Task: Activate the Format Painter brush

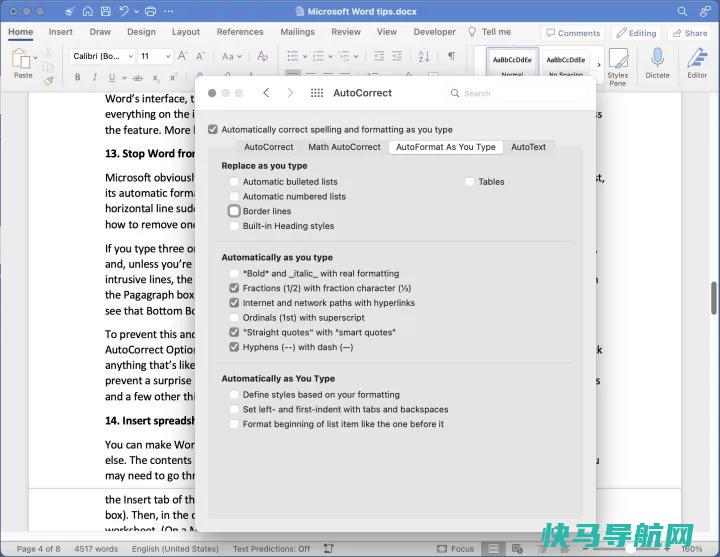Action: (49, 81)
